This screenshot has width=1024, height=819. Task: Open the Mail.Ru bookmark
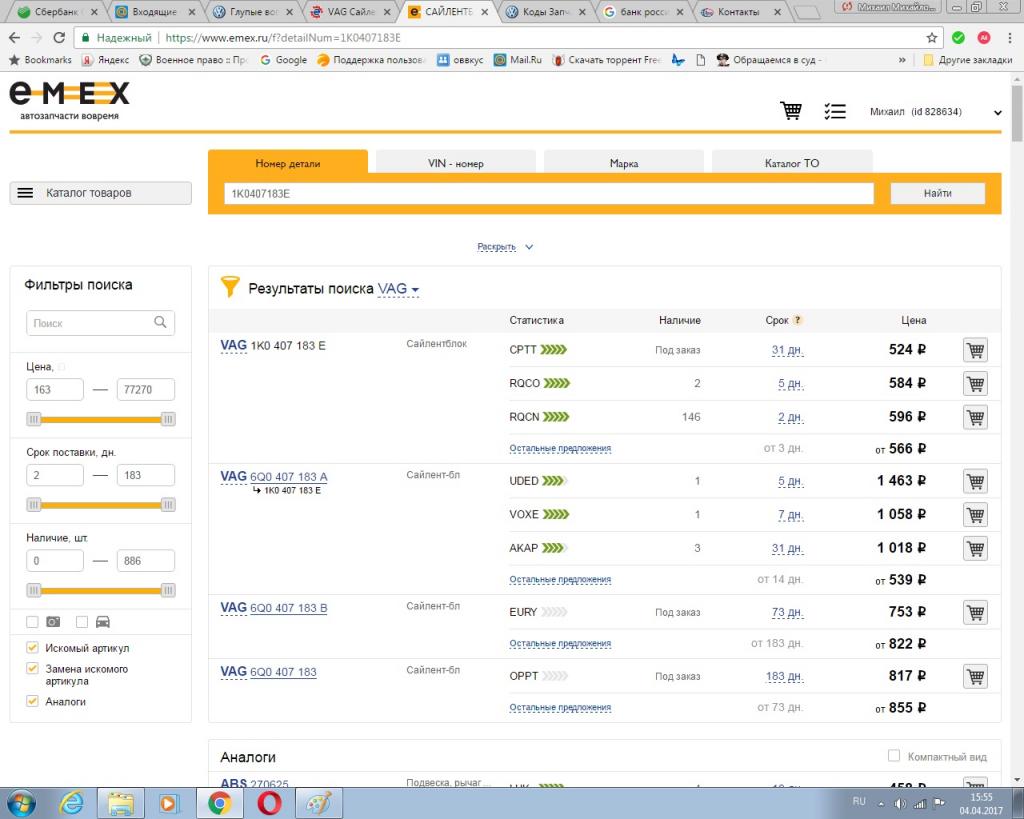pyautogui.click(x=519, y=60)
